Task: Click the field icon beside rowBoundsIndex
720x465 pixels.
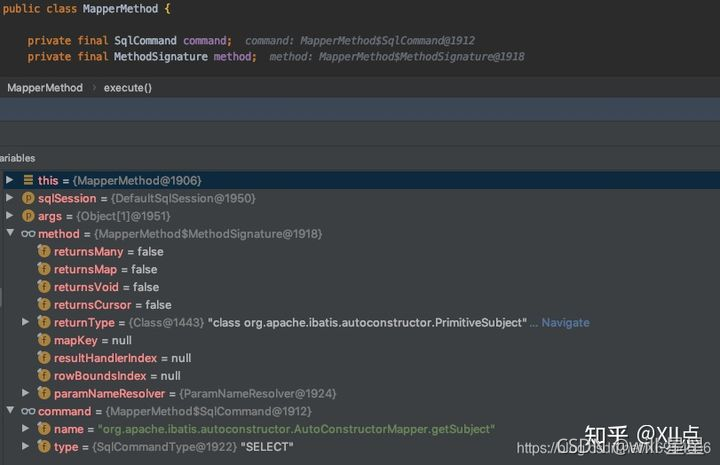Action: [x=44, y=375]
